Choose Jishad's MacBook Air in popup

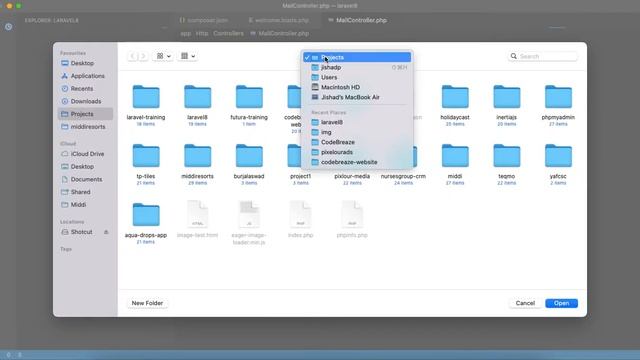(357, 97)
